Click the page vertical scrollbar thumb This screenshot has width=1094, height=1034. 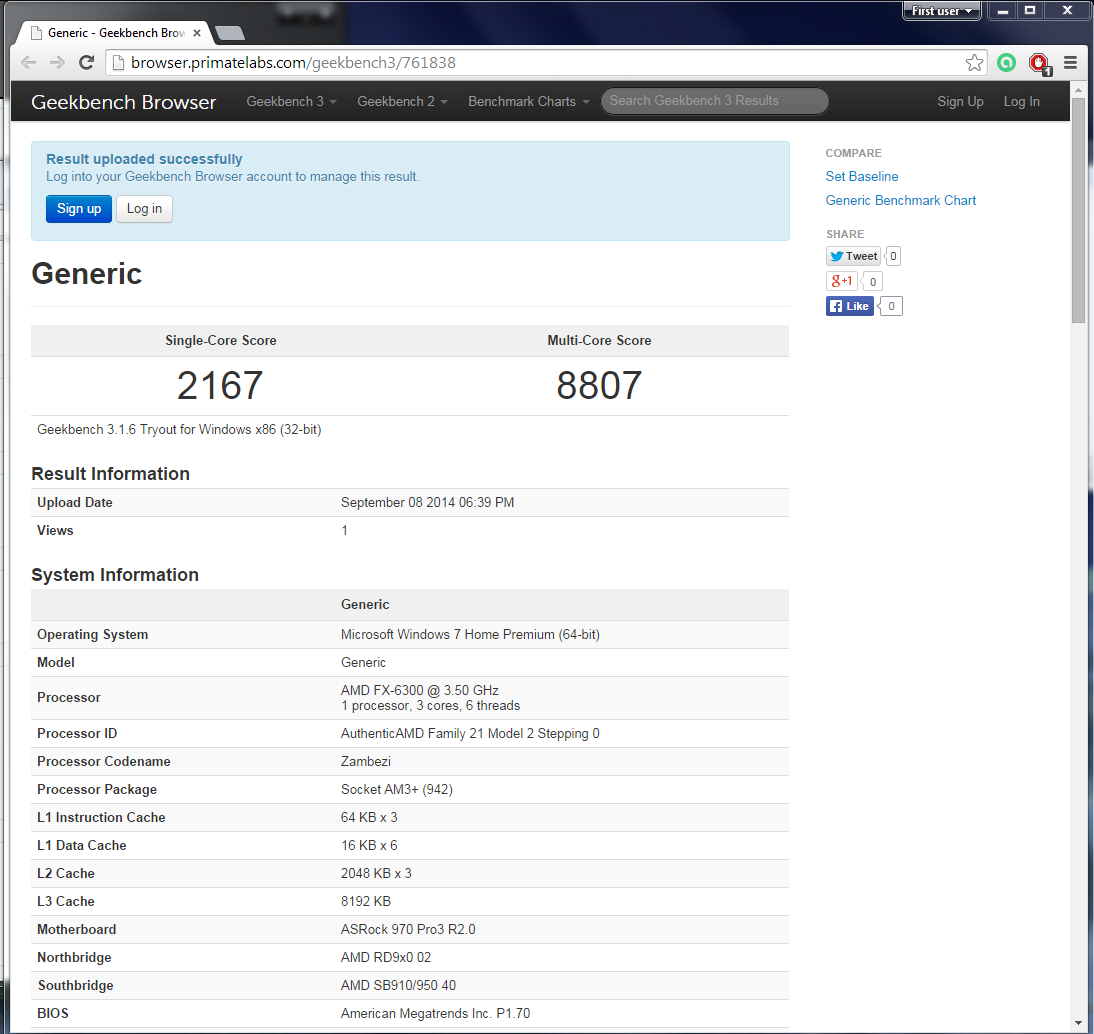tap(1079, 209)
